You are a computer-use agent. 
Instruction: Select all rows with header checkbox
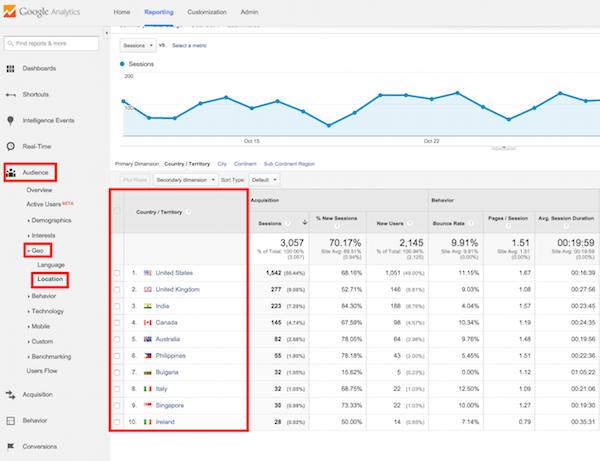[x=118, y=211]
